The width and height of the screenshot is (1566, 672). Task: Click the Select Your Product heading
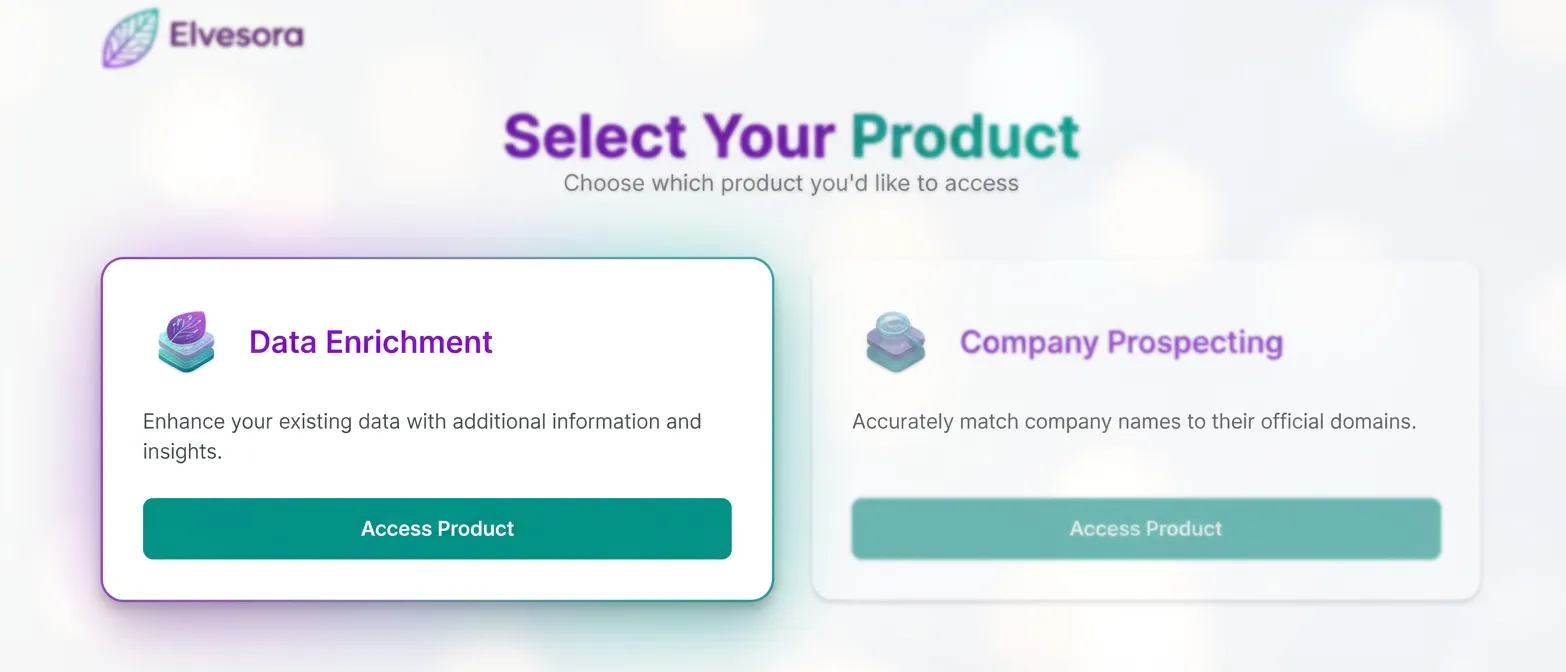tap(792, 135)
